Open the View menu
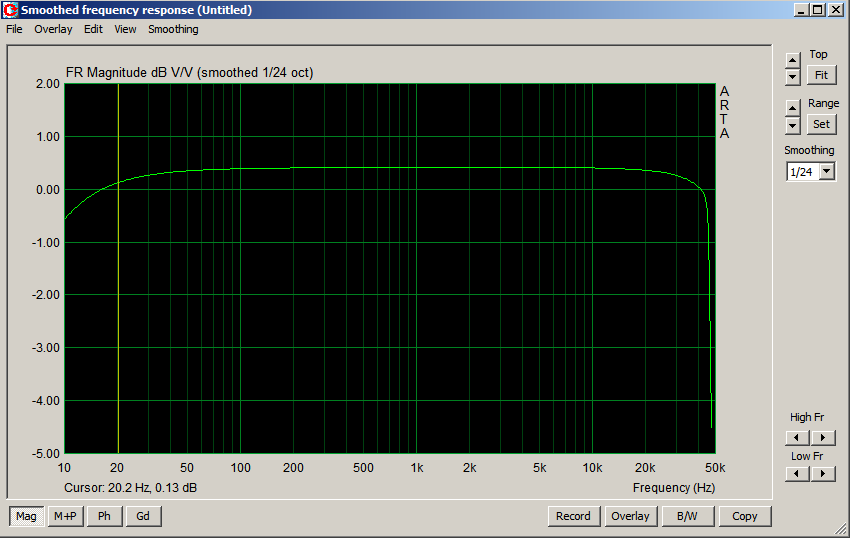The image size is (850, 538). coord(125,29)
